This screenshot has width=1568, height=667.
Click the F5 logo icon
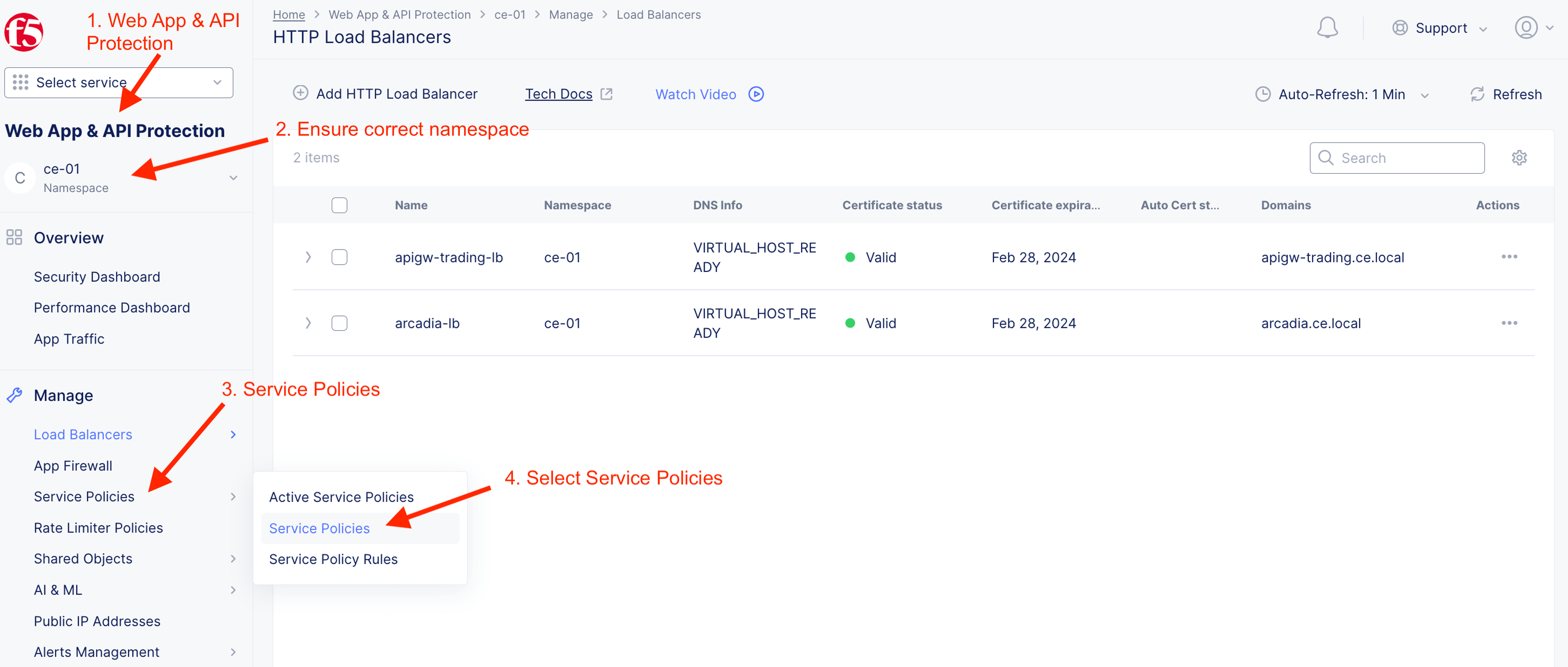pyautogui.click(x=24, y=32)
